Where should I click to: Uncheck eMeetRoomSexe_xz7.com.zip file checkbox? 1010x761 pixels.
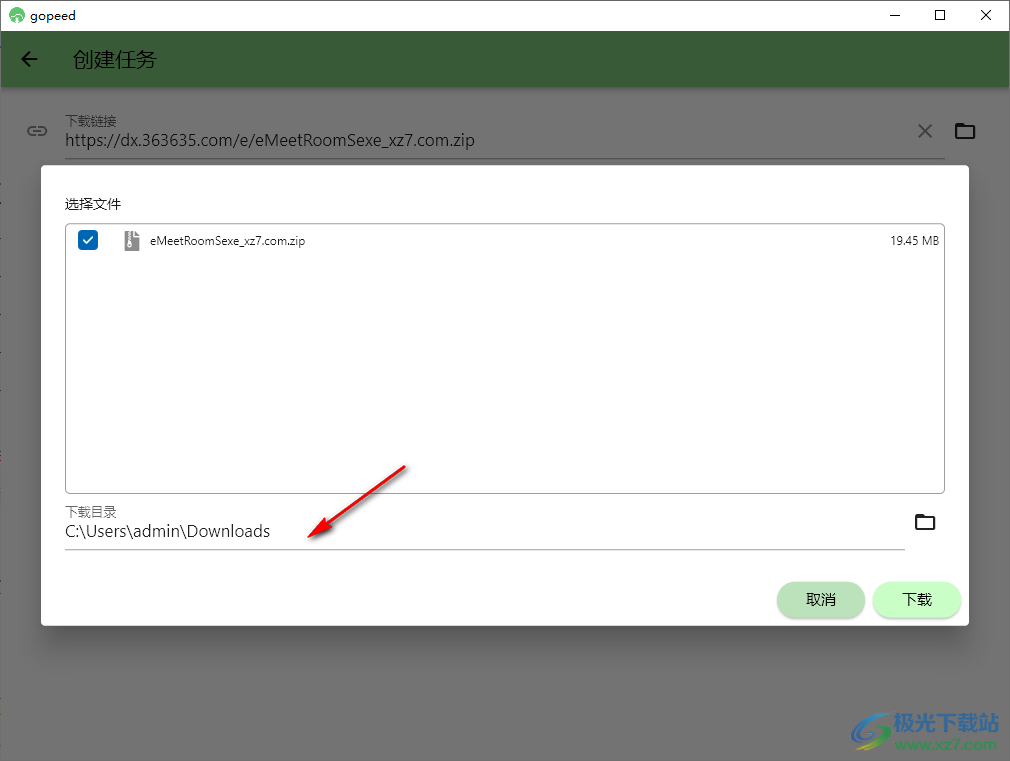click(x=88, y=240)
